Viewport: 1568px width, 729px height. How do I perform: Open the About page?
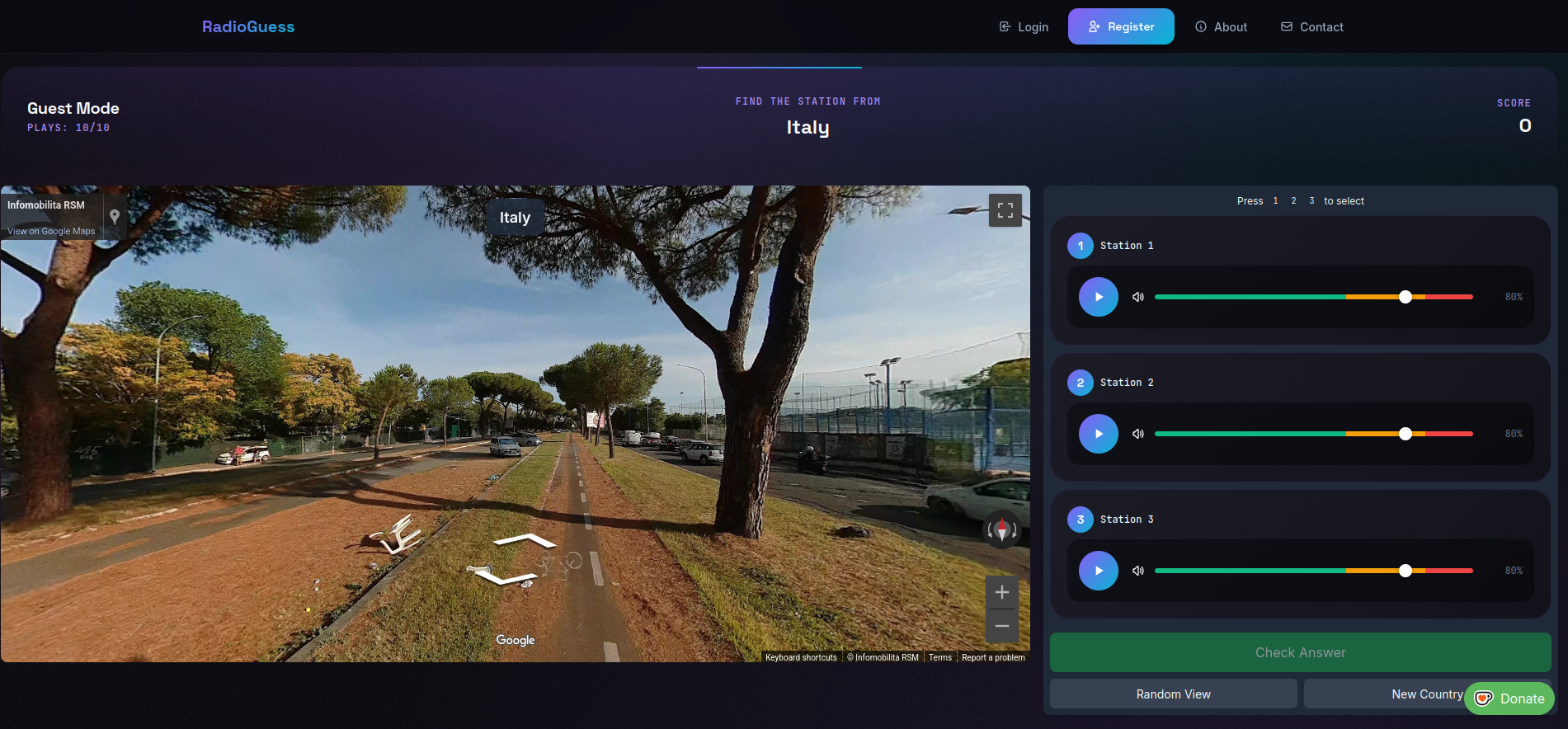pyautogui.click(x=1221, y=27)
